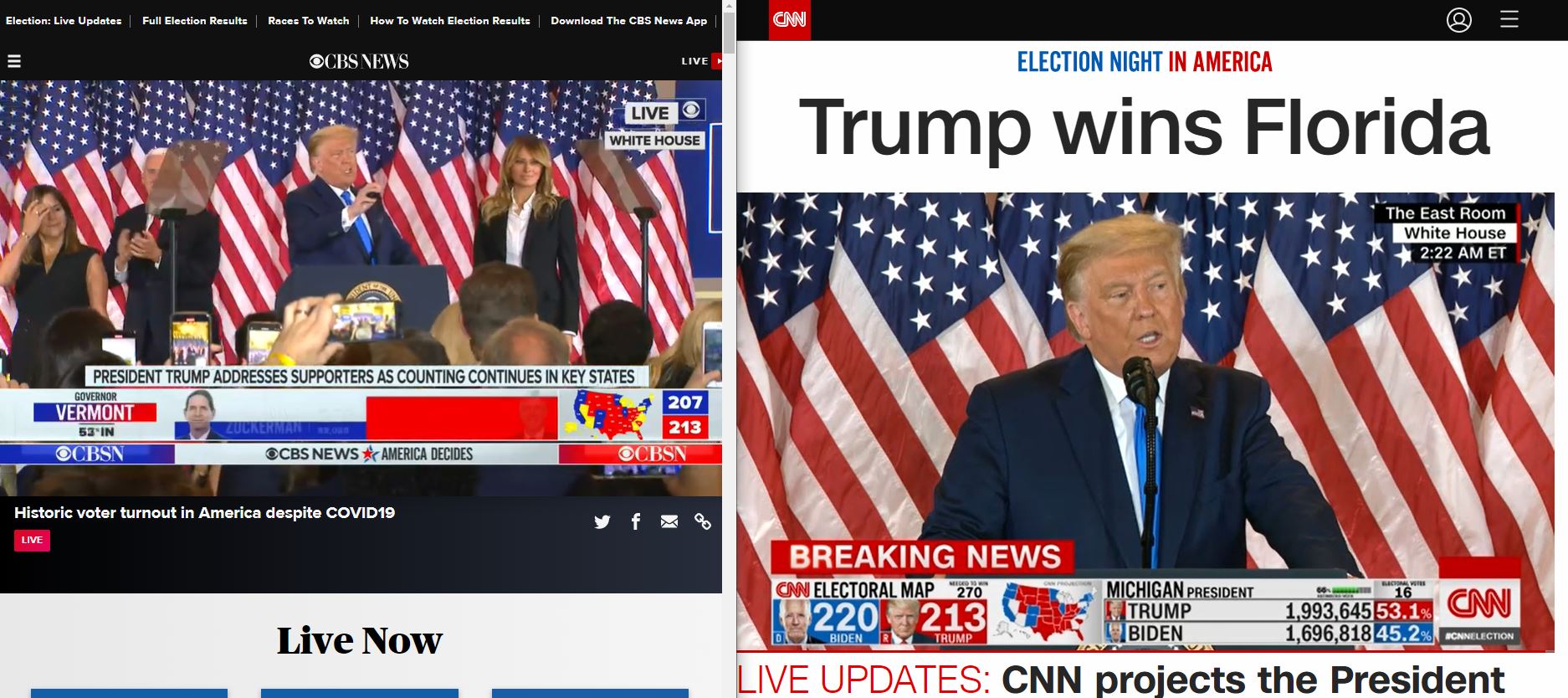Image resolution: width=1568 pixels, height=698 pixels.
Task: Share video via email icon
Action: click(669, 521)
